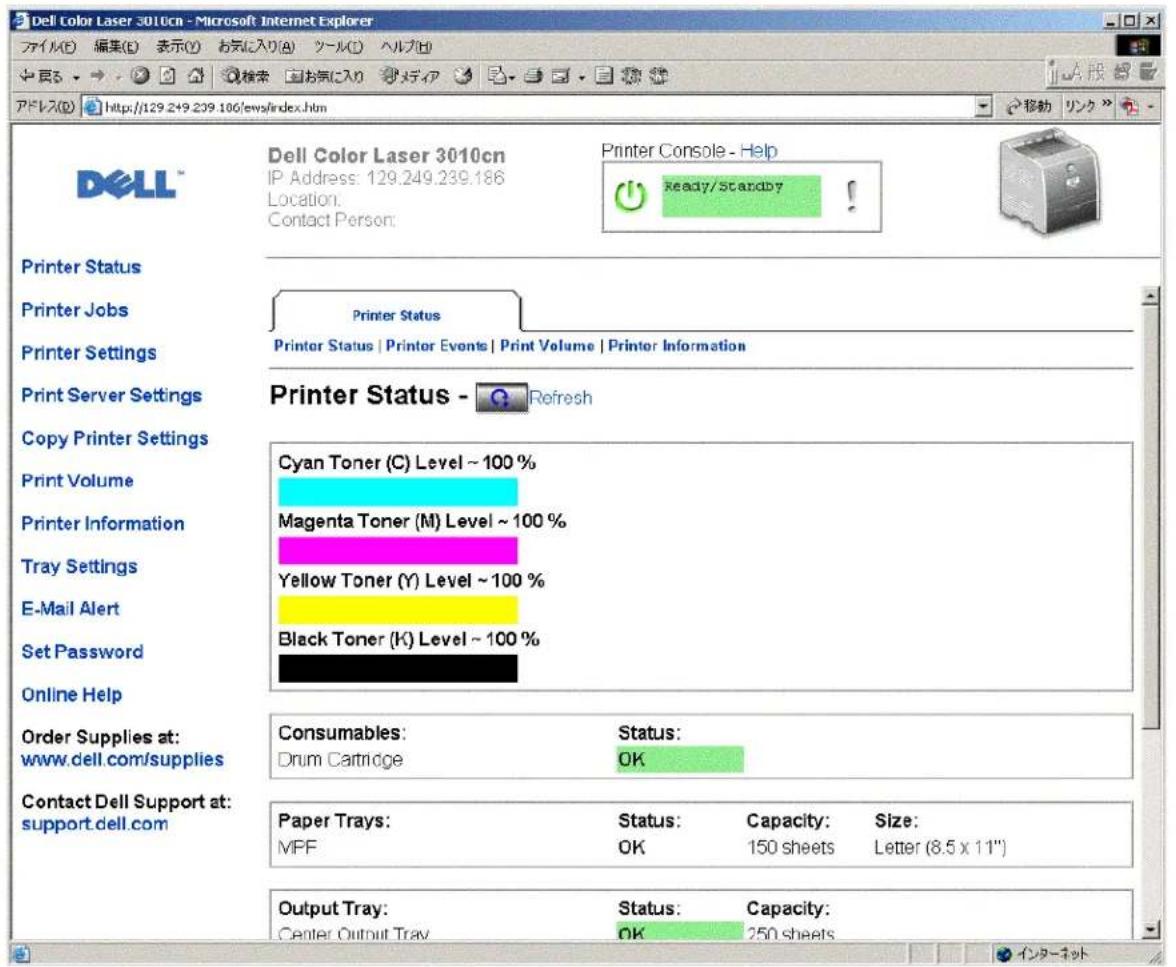Click the Stop loading icon
This screenshot has width=1176, height=967.
(x=140, y=75)
